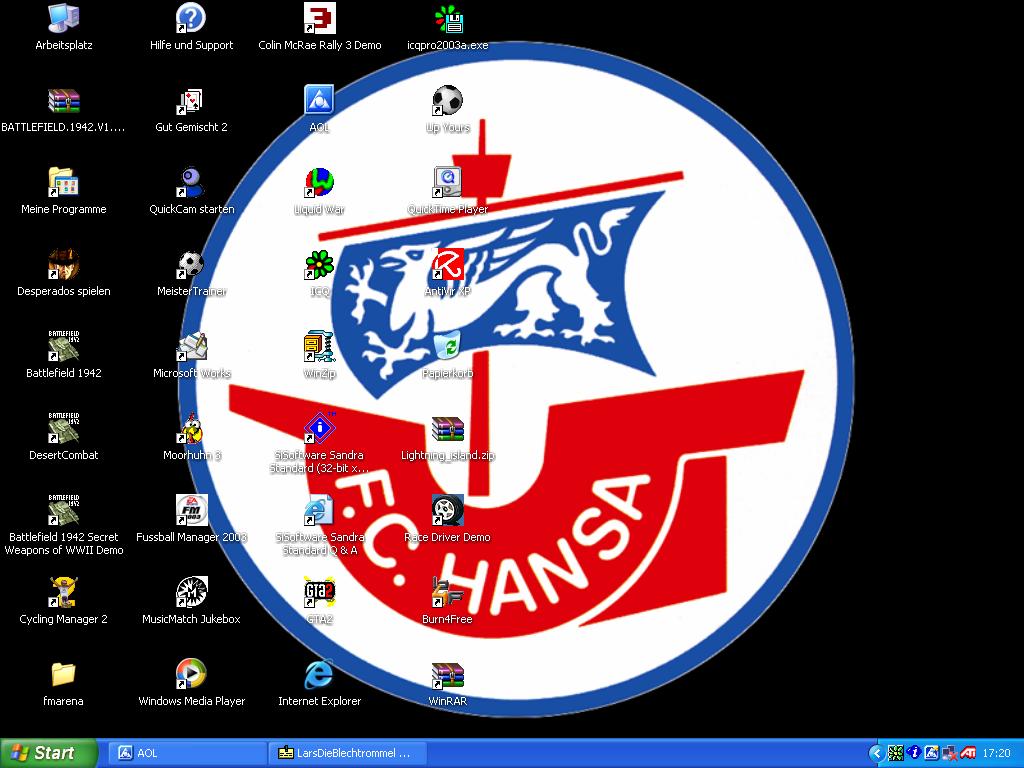The height and width of the screenshot is (768, 1024).
Task: Click the ATI tray icon
Action: (x=968, y=753)
